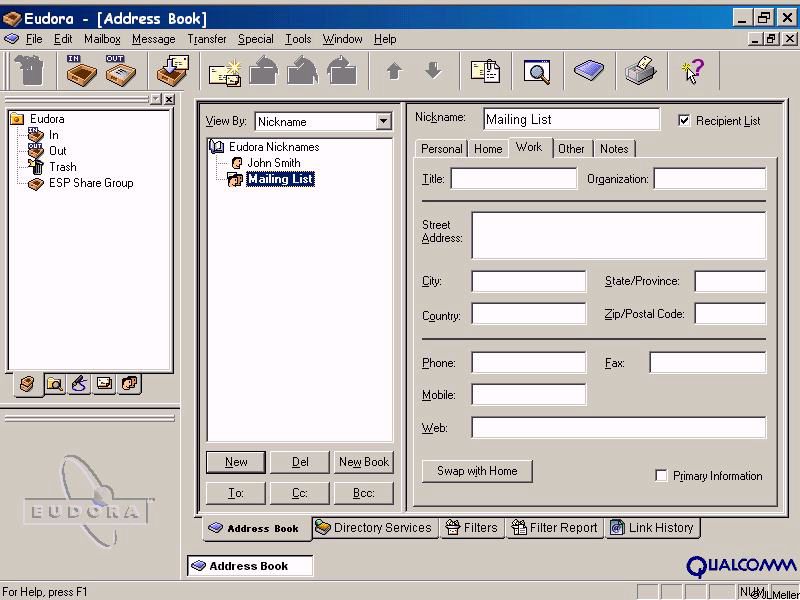Open the In mailbox in the tree
Screen dimensions: 800x600
click(54, 135)
